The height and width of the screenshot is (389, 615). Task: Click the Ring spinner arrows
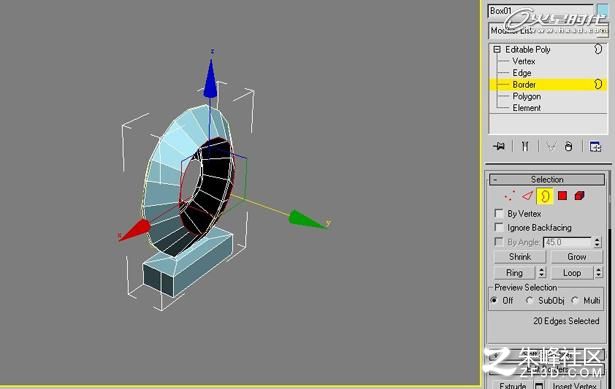(541, 273)
